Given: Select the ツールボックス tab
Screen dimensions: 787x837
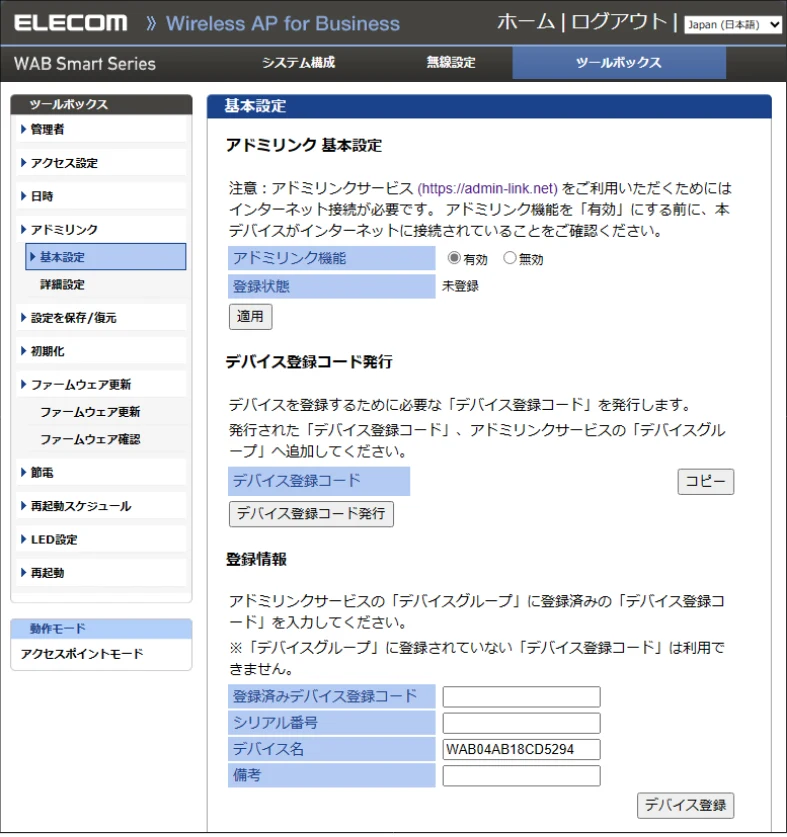Looking at the screenshot, I should click(x=619, y=63).
